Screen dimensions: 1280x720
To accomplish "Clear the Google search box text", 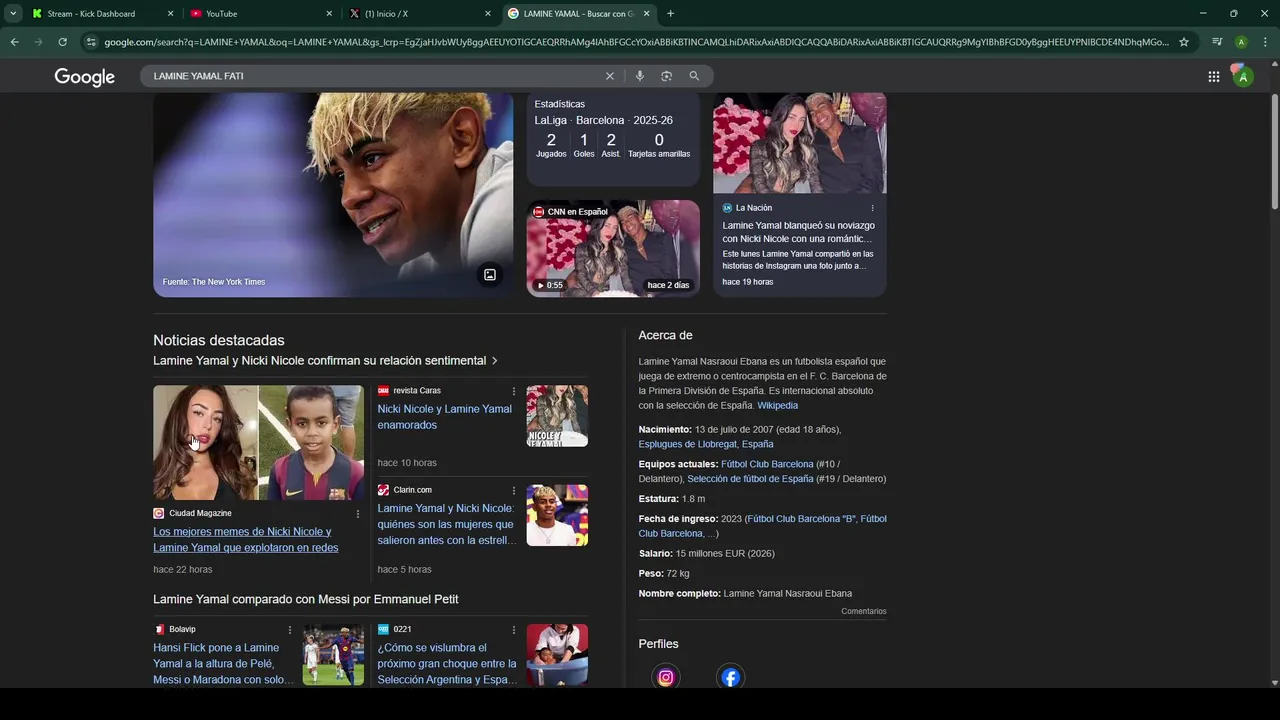I will (x=609, y=76).
